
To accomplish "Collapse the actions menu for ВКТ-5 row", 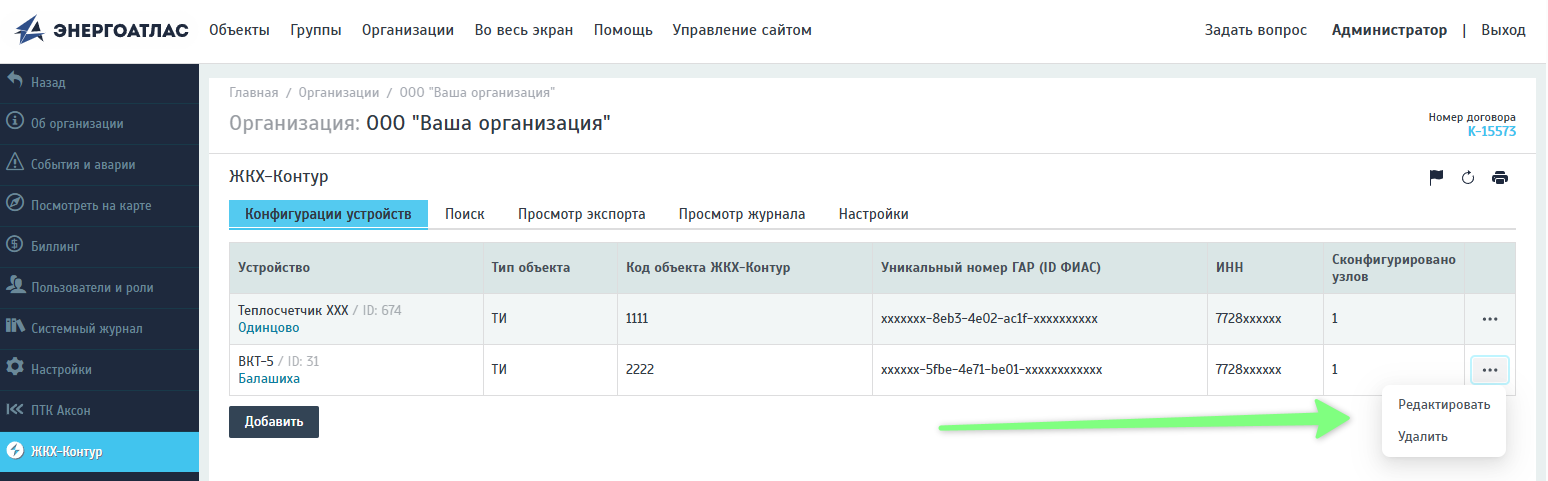I will pos(1490,370).
